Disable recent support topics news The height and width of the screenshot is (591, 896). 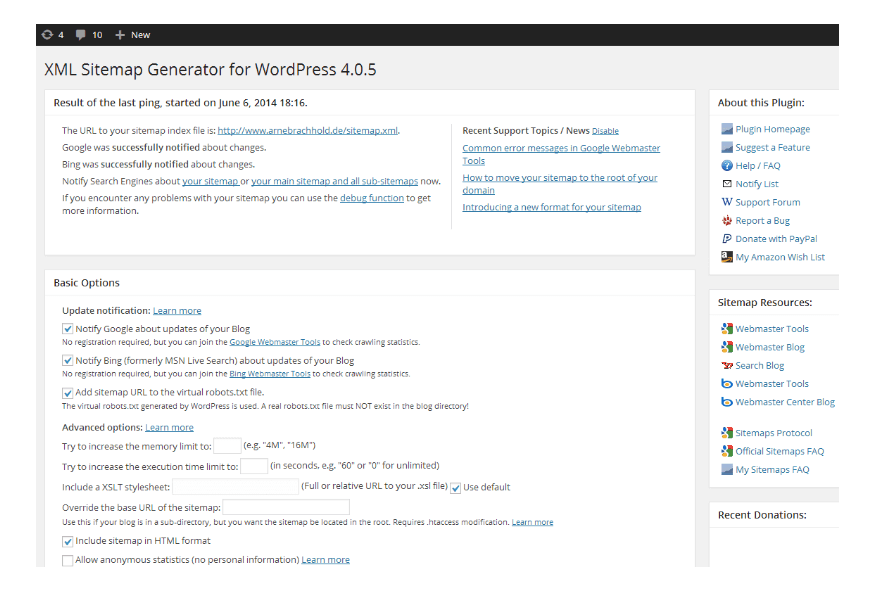coord(605,131)
